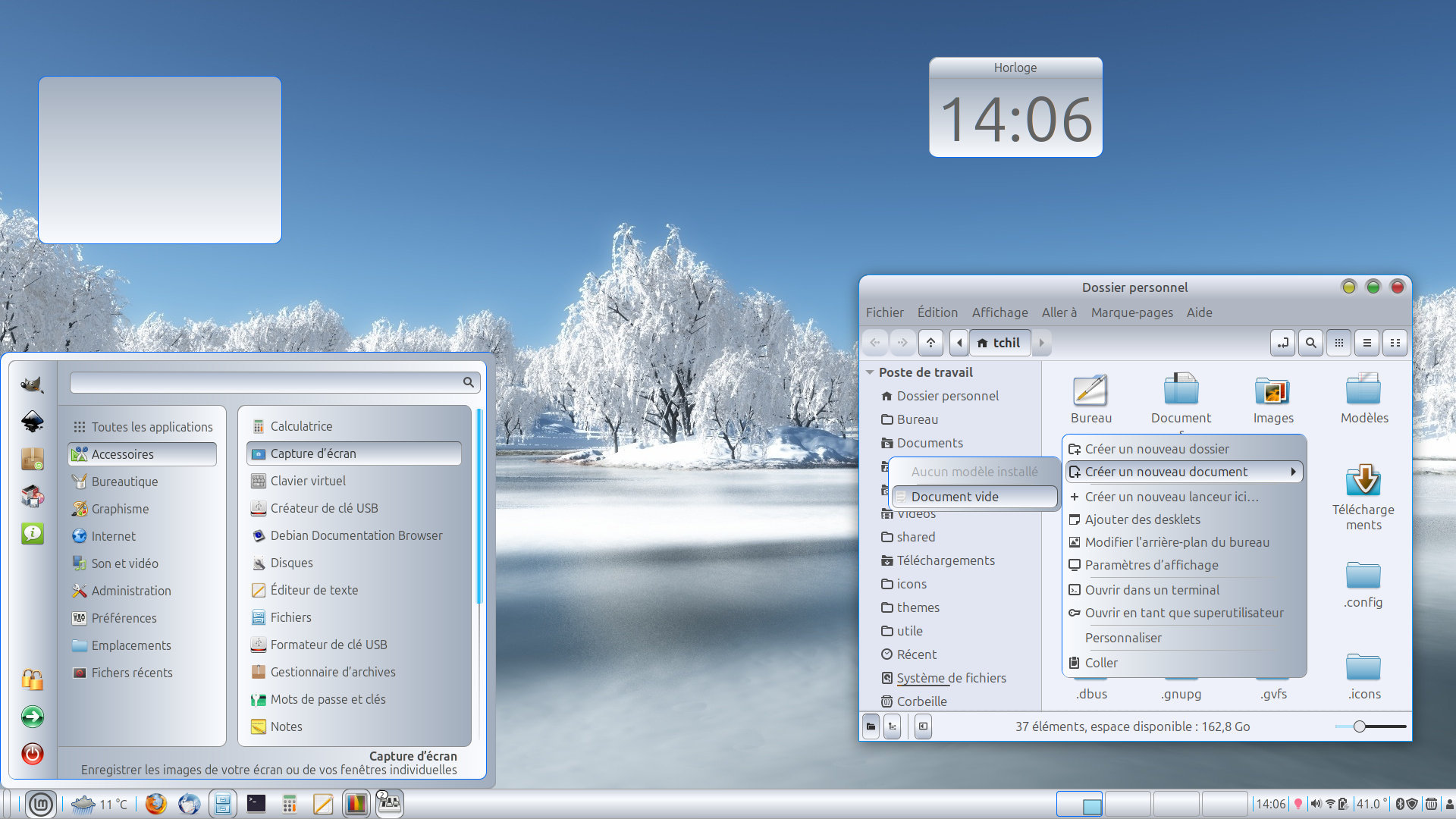Choose Créer un nouveau dossier
1456x819 pixels.
pos(1184,449)
